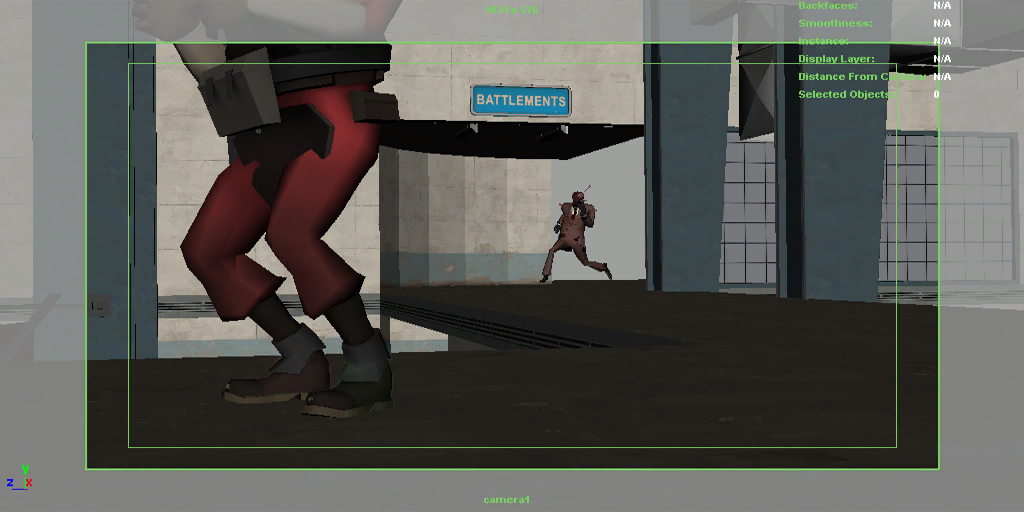
Task: Click the camera1 viewport label
Action: 507,500
